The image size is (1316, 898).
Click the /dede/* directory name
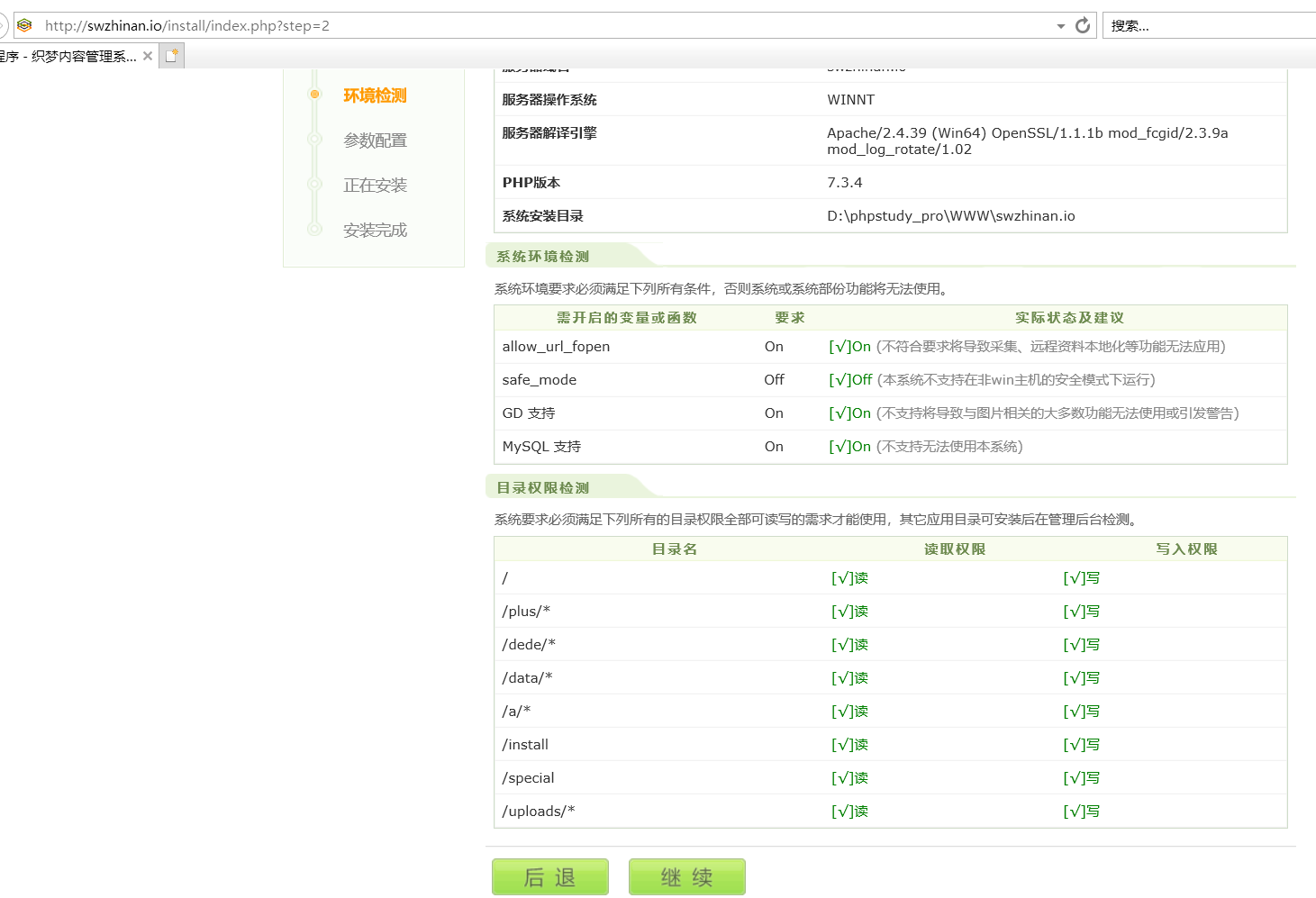coord(529,645)
